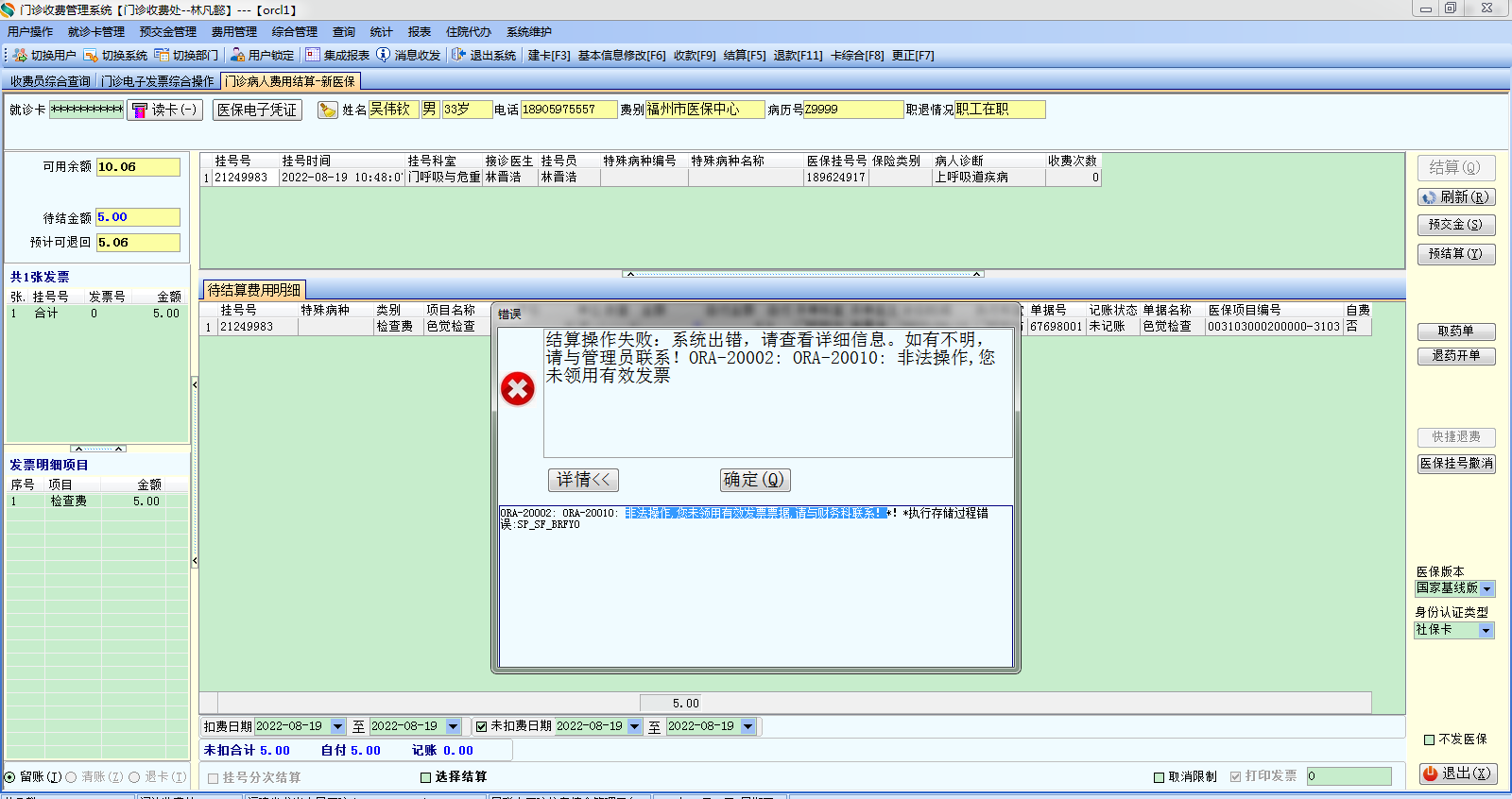Enable the 选择结算 checkbox
Screen dimensions: 1512x799
[x=425, y=777]
